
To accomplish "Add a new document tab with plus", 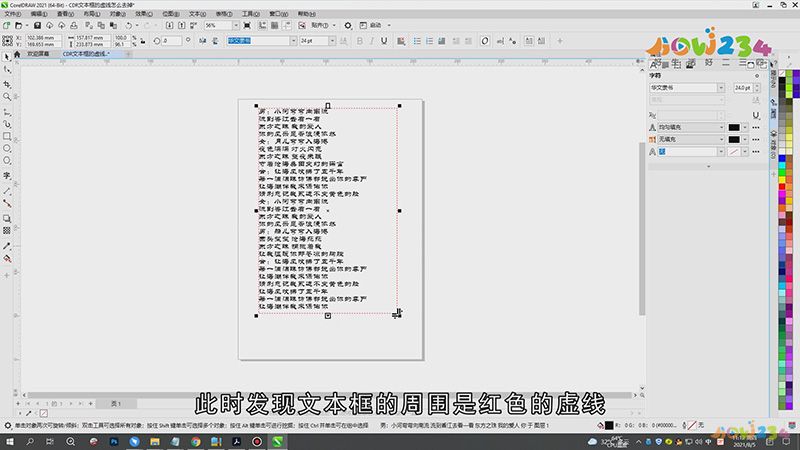I will 129,54.
